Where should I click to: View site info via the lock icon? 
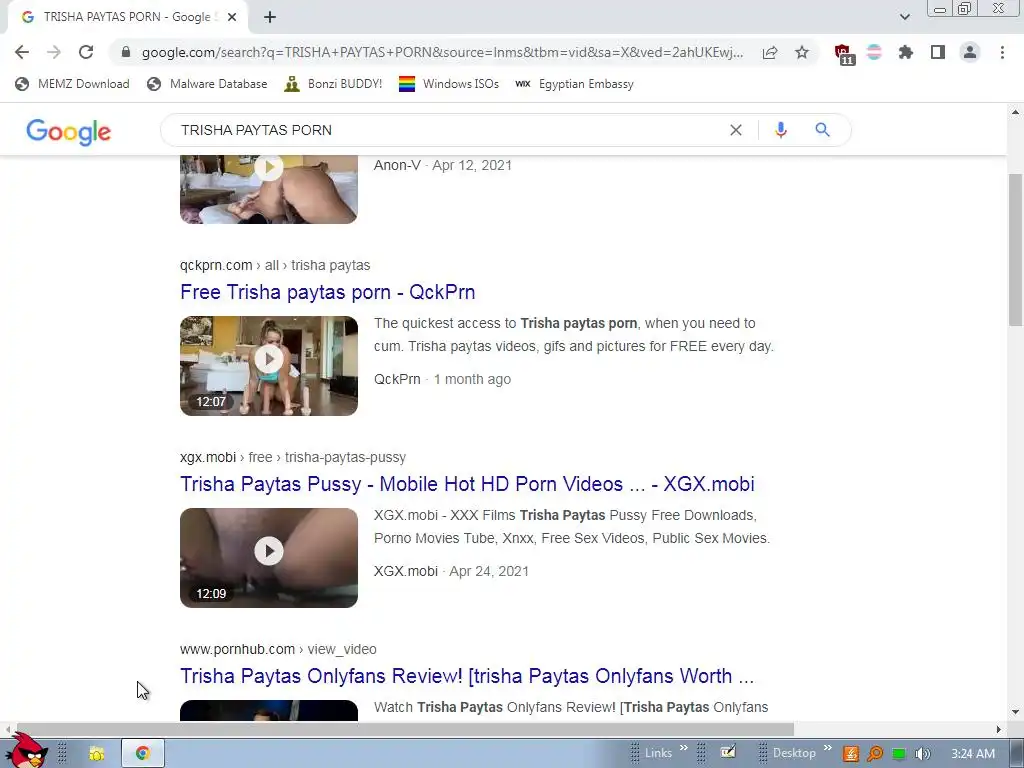(x=126, y=52)
